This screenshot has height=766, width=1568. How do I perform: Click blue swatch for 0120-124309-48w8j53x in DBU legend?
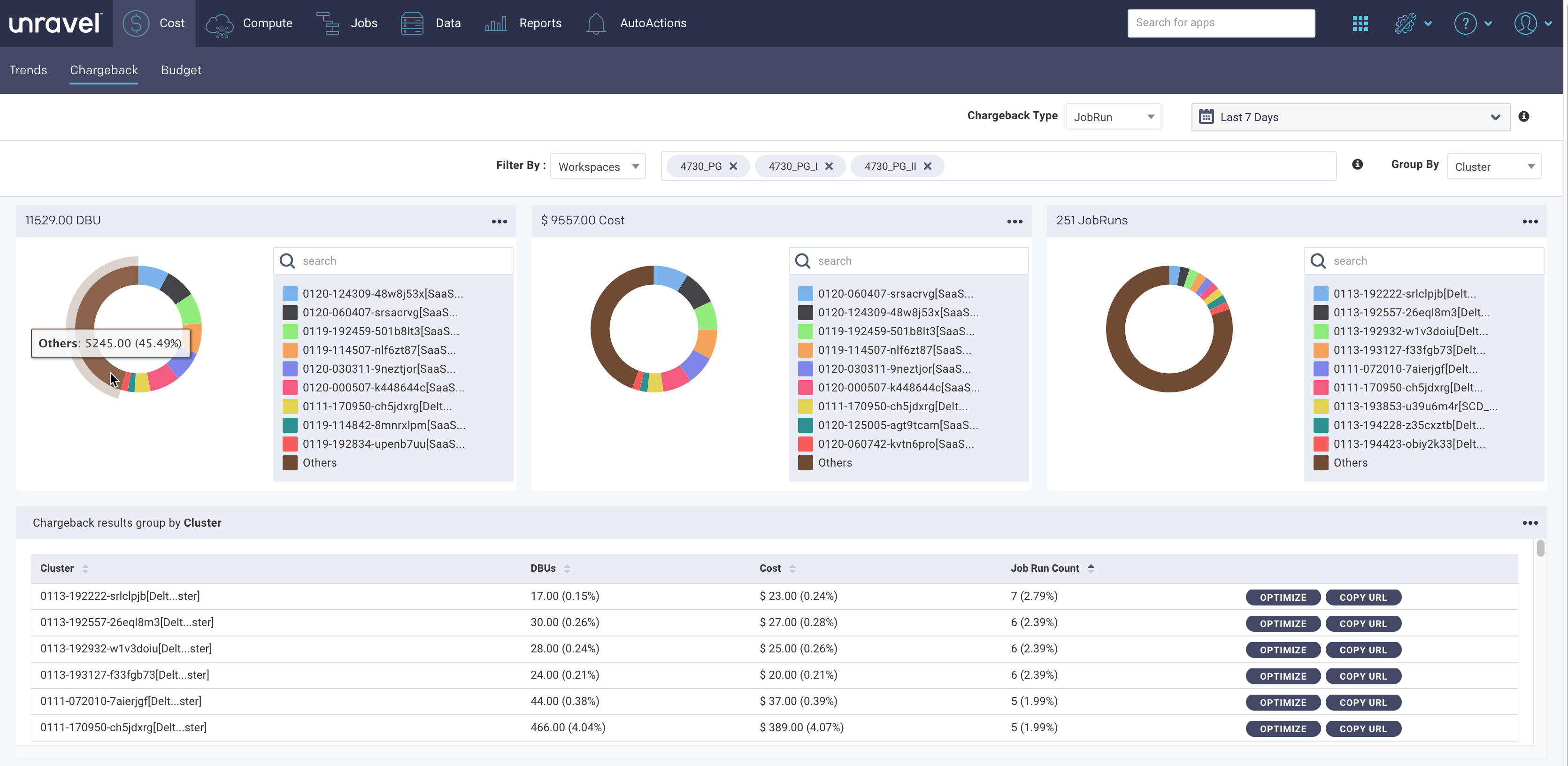click(x=290, y=294)
